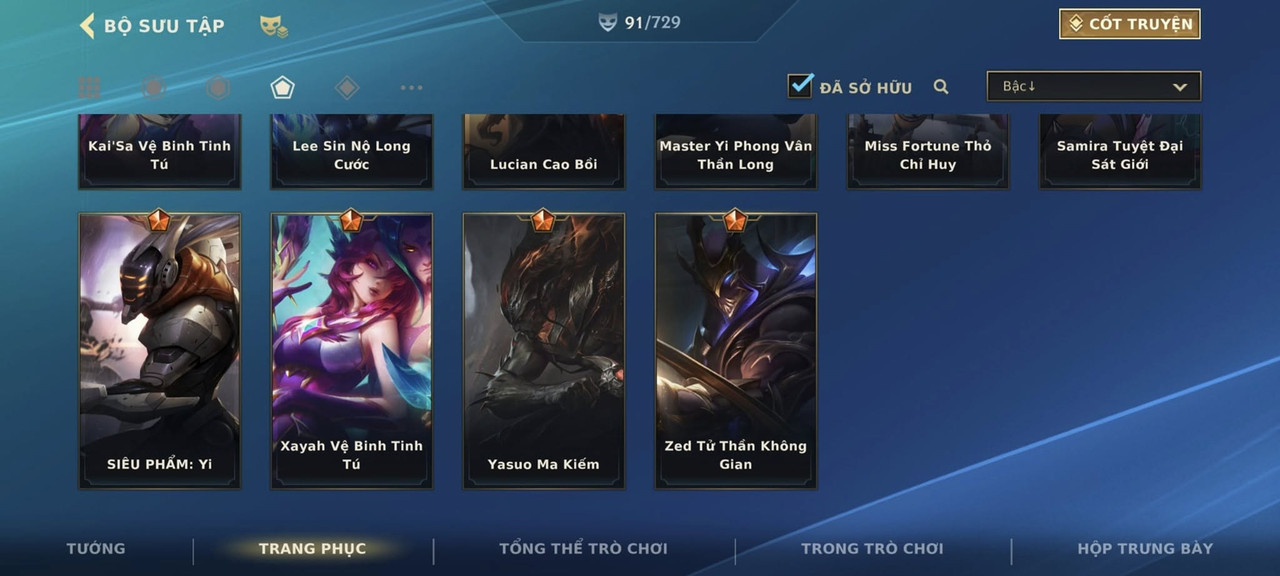Select the grid all-skins filter icon

(x=90, y=88)
